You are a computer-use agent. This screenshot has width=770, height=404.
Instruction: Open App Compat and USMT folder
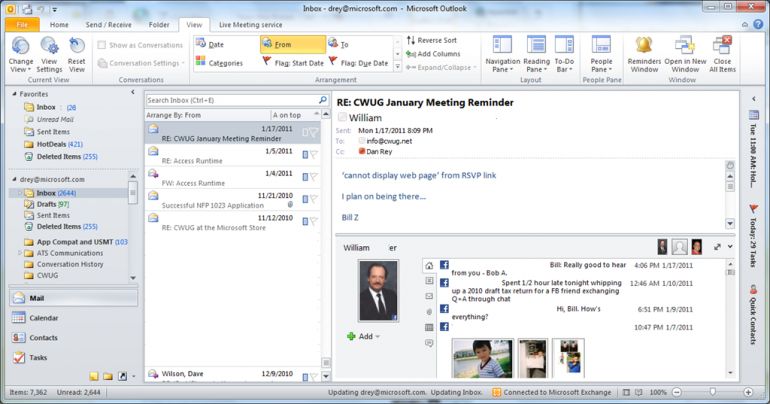(76, 242)
